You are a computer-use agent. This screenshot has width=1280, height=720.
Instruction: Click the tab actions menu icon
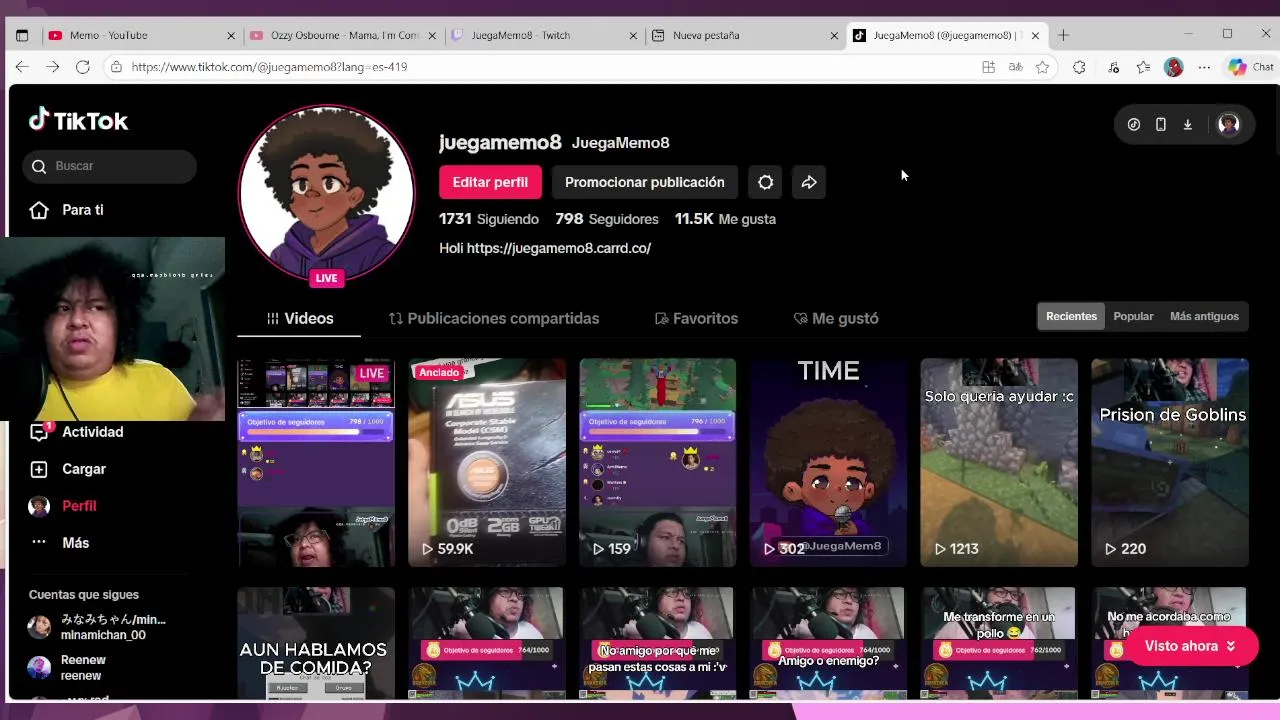point(22,35)
